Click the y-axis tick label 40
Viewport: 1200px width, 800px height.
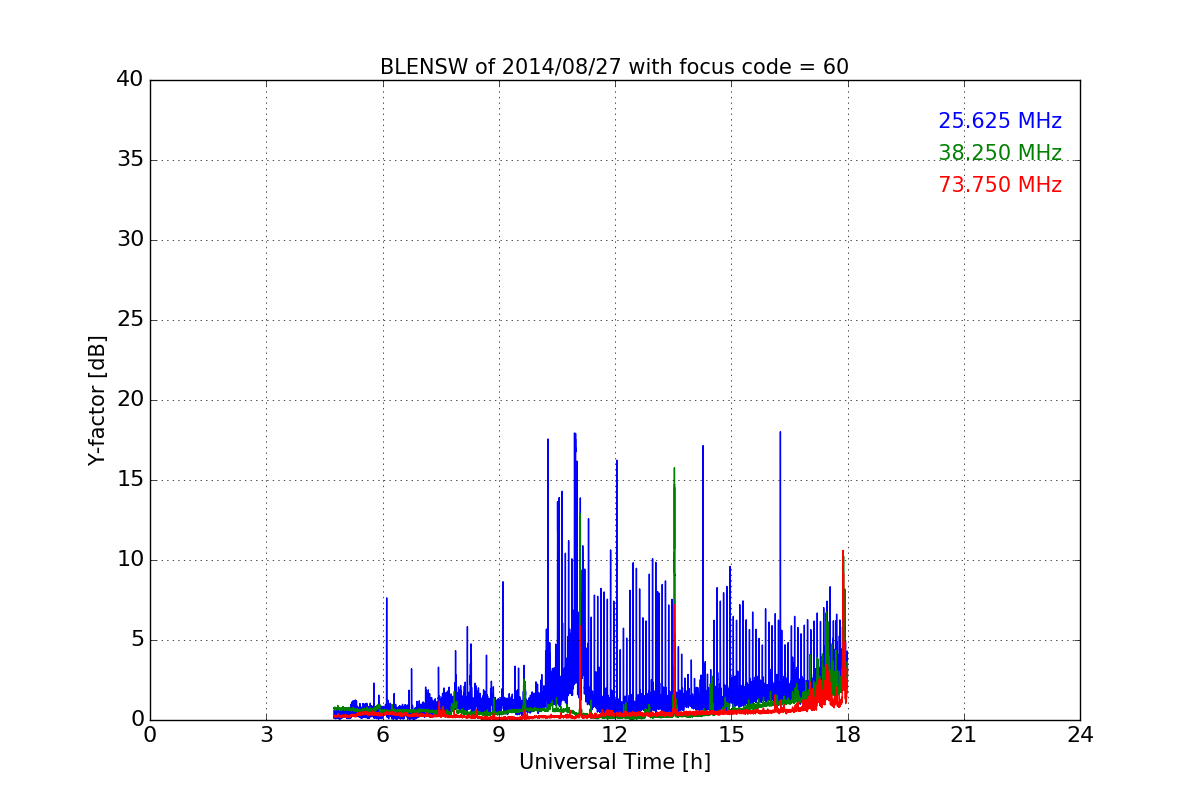(130, 80)
